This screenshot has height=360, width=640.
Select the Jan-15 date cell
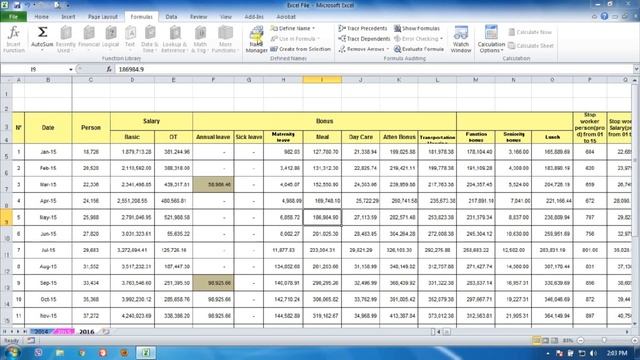coord(48,152)
